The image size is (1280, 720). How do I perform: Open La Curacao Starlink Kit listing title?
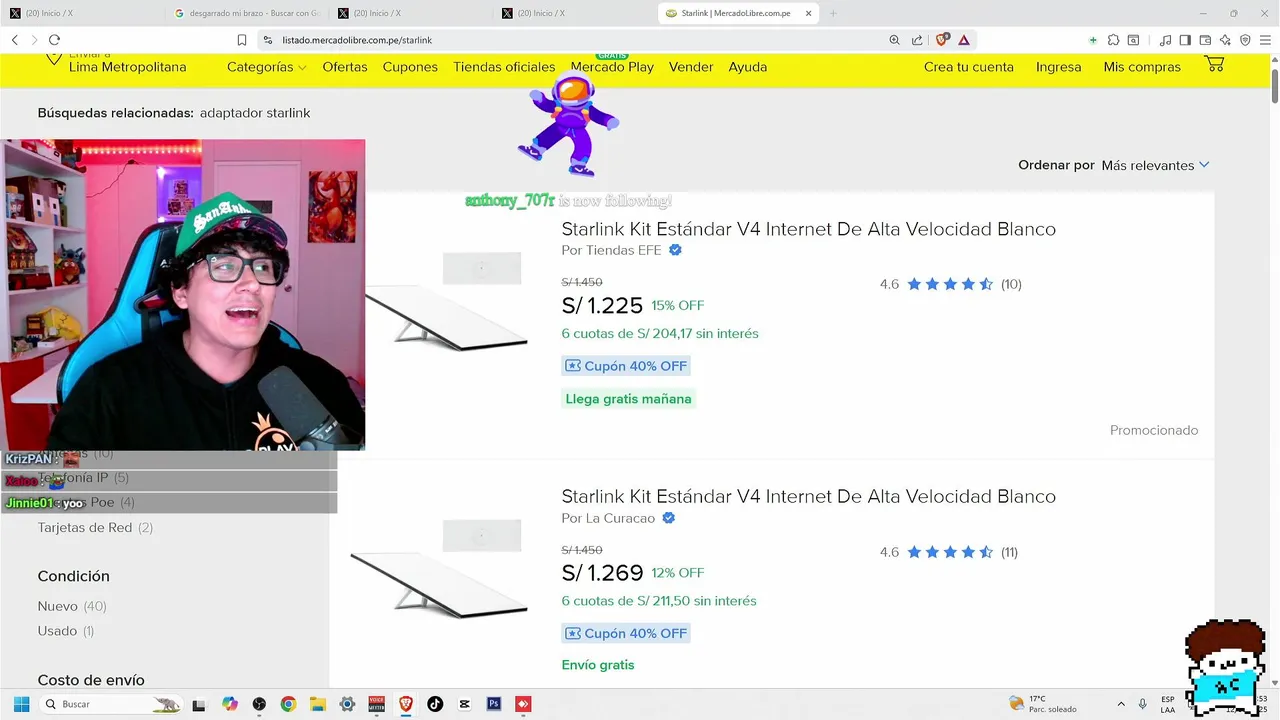(808, 497)
